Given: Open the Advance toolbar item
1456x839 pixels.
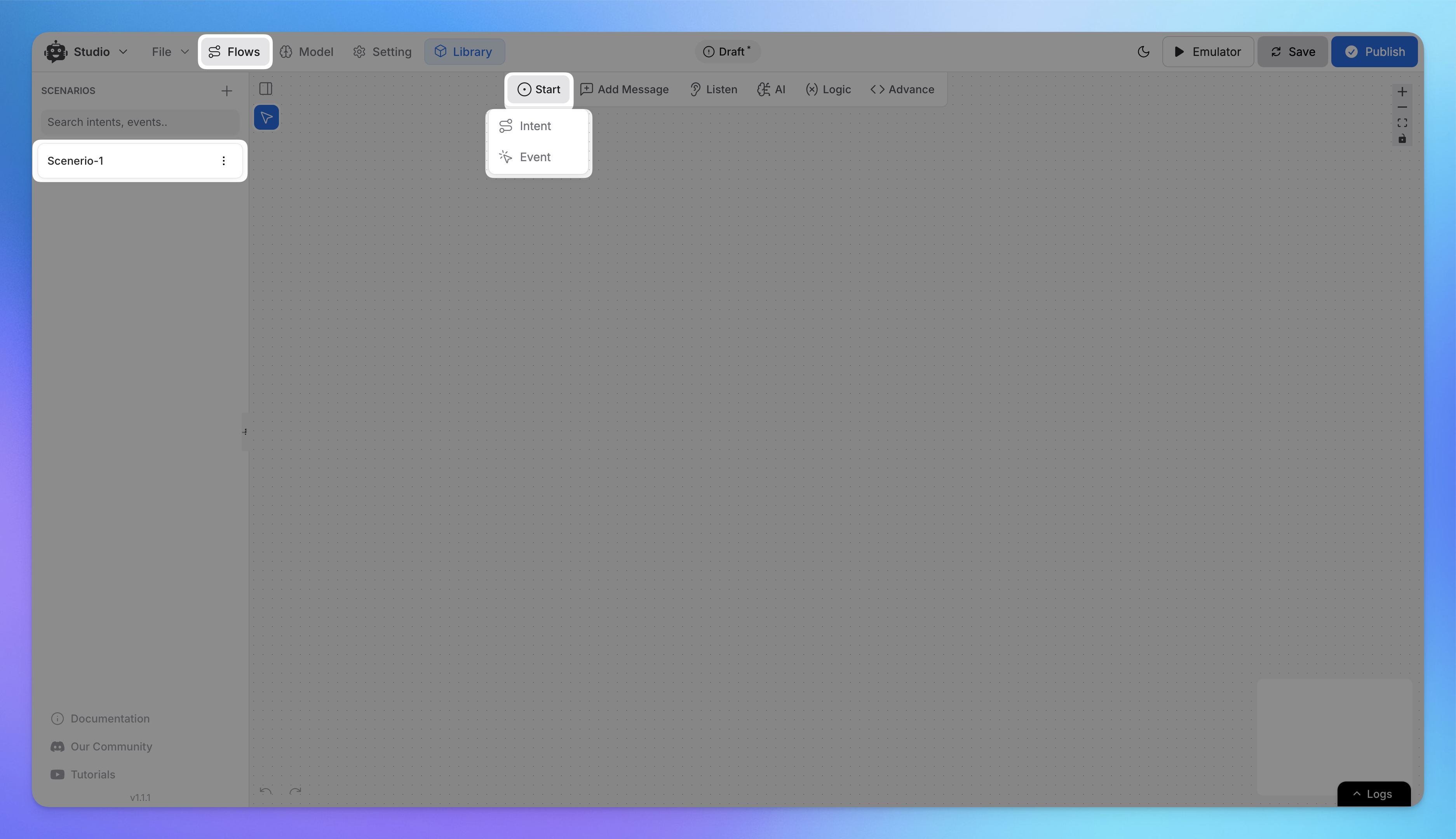Looking at the screenshot, I should (902, 89).
